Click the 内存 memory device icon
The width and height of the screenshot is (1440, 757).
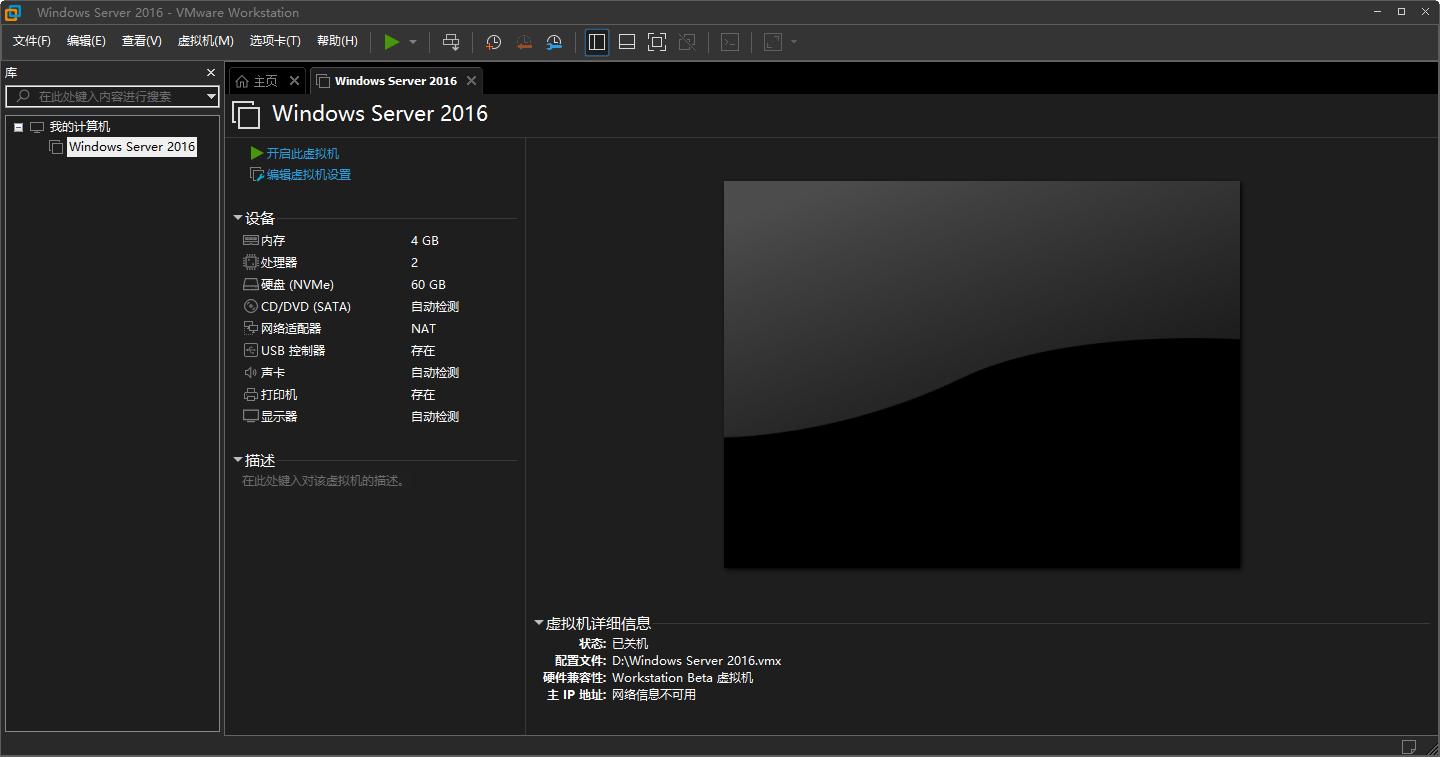(251, 241)
